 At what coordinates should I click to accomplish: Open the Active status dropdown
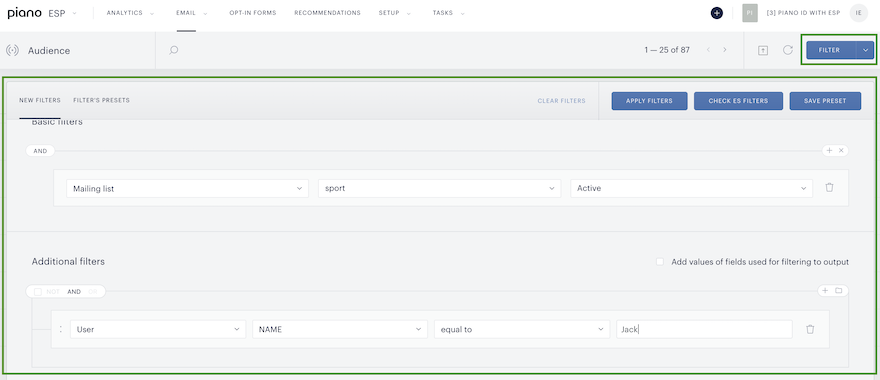[x=691, y=189]
